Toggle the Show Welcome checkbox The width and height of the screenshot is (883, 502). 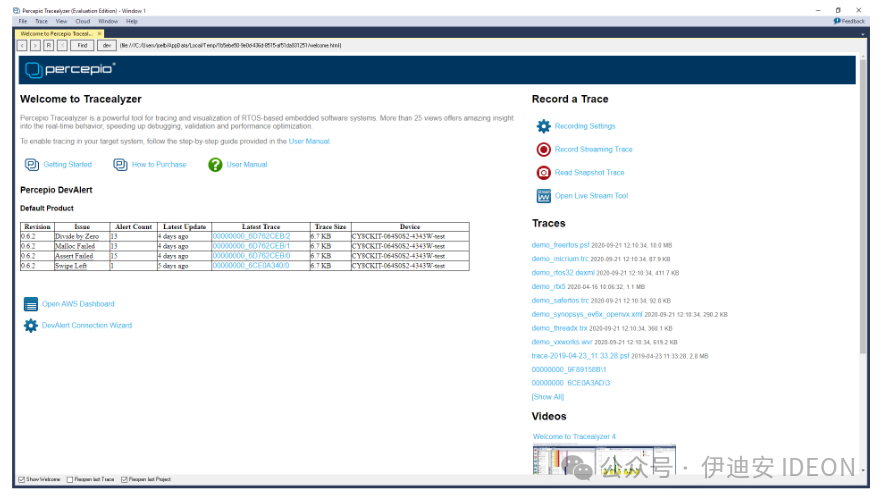tap(21, 479)
